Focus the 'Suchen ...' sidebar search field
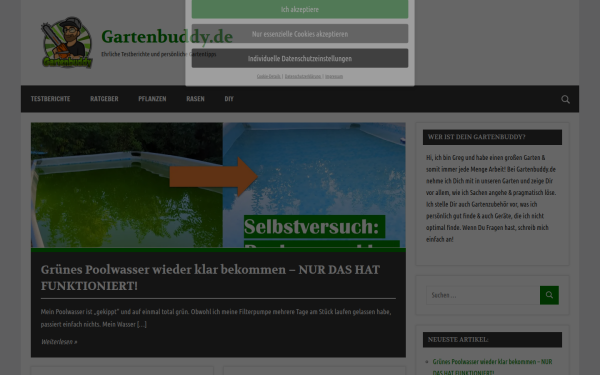Image resolution: width=600 pixels, height=375 pixels. 483,295
